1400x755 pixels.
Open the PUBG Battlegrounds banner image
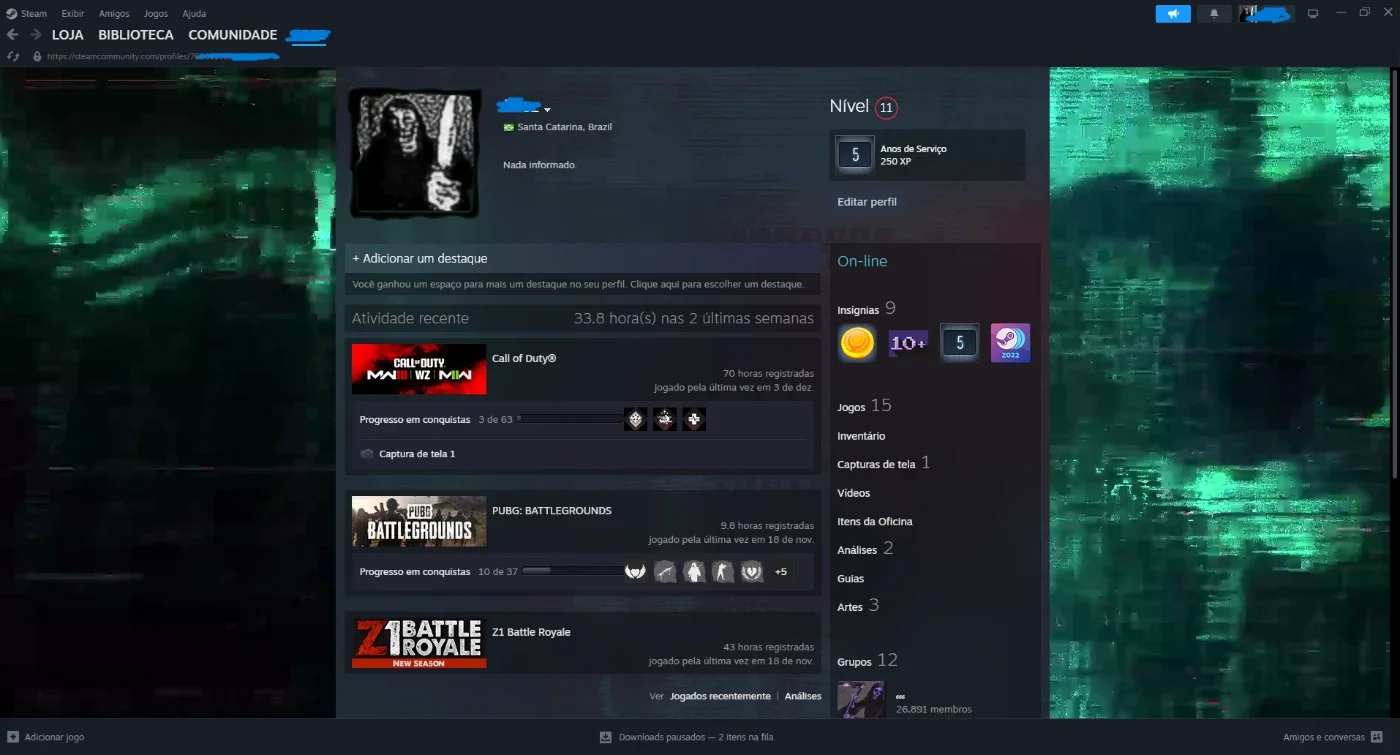click(419, 521)
